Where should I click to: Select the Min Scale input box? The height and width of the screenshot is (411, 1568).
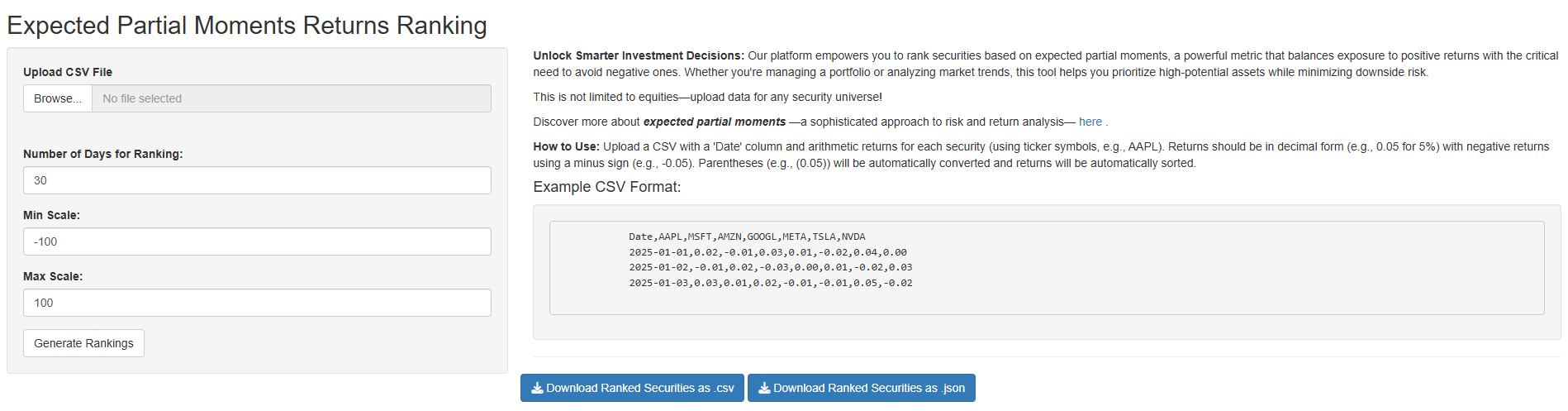pos(257,241)
